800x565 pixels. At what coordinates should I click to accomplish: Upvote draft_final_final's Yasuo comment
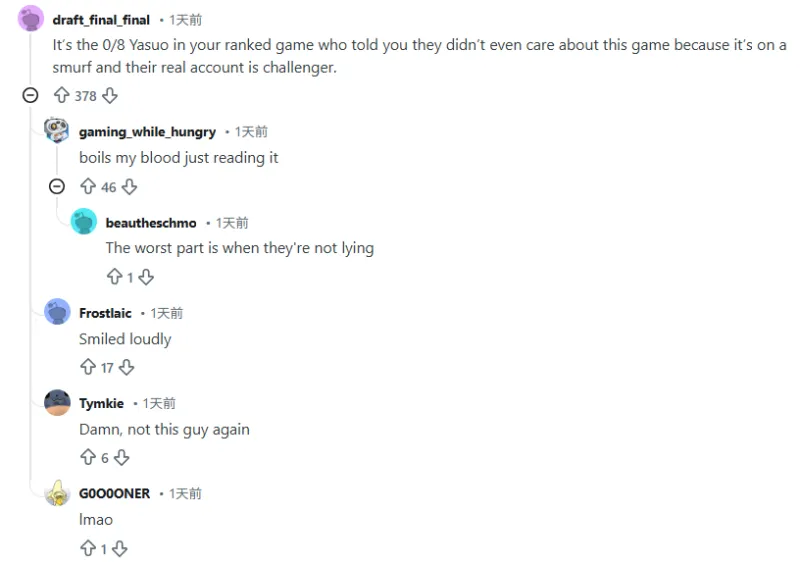click(61, 96)
